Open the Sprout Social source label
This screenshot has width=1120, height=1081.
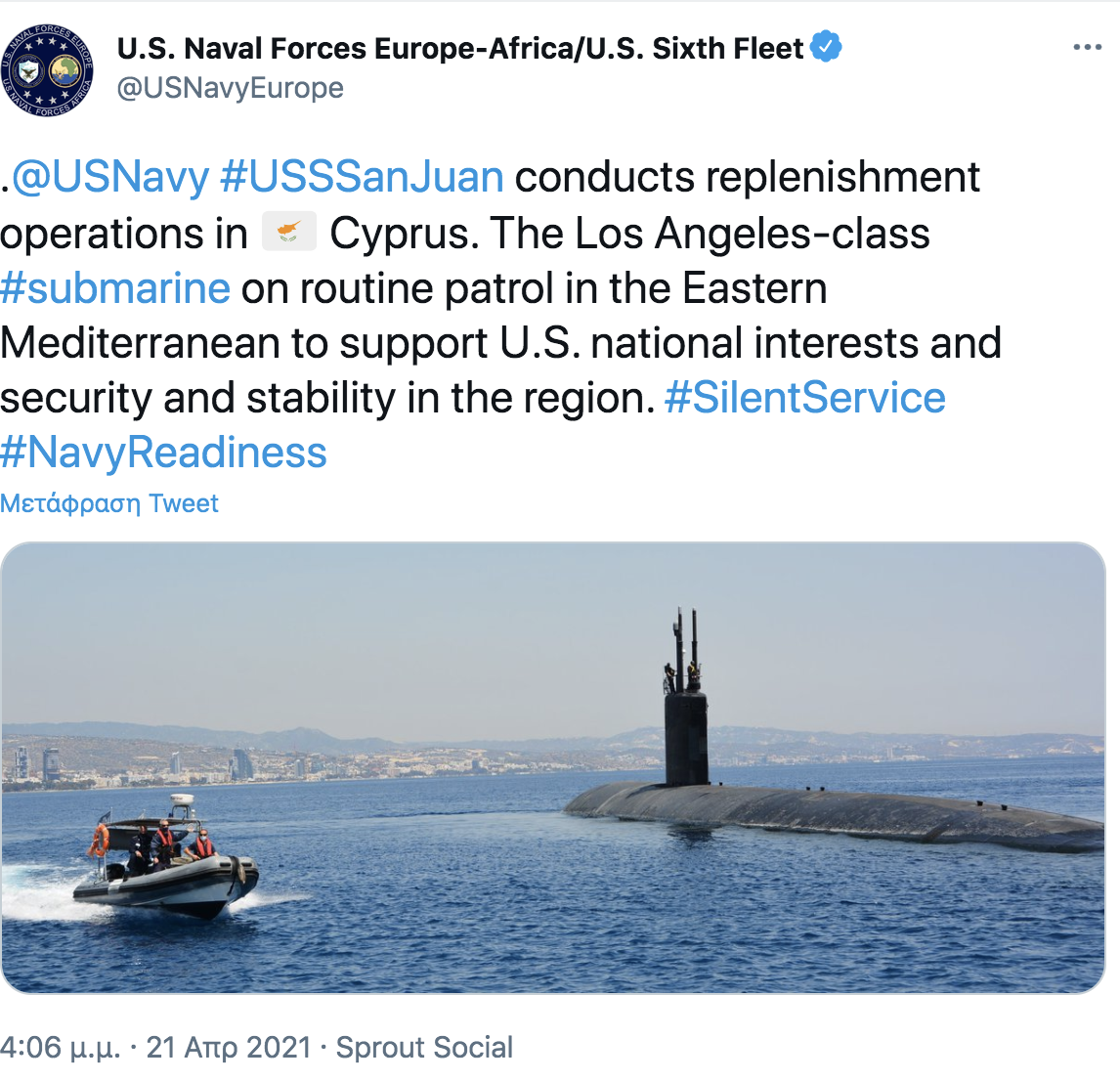pyautogui.click(x=424, y=1048)
